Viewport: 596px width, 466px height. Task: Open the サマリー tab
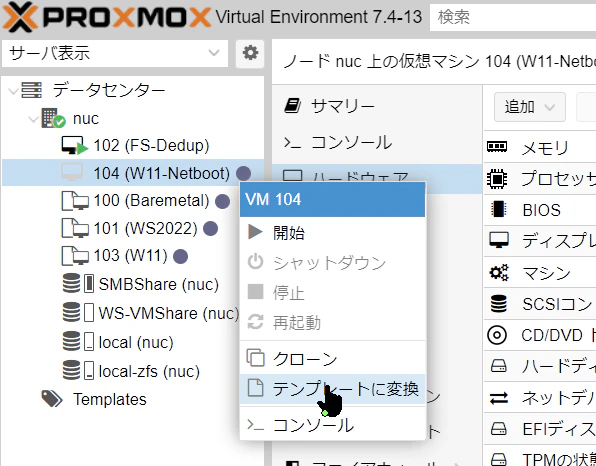coord(377,106)
